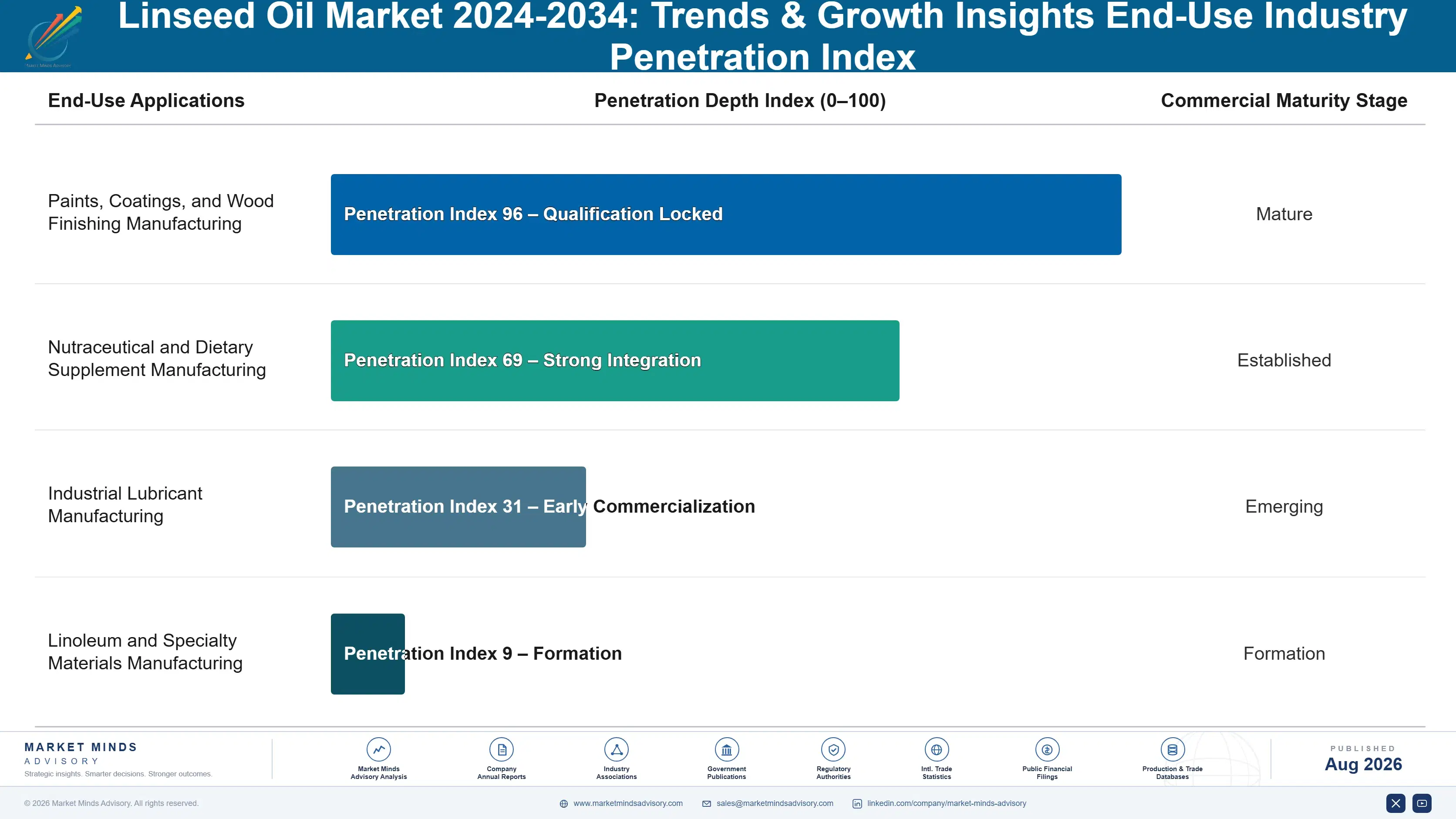The height and width of the screenshot is (819, 1456).
Task: Select Industrial Lubricant Manufacturing label
Action: pos(125,504)
